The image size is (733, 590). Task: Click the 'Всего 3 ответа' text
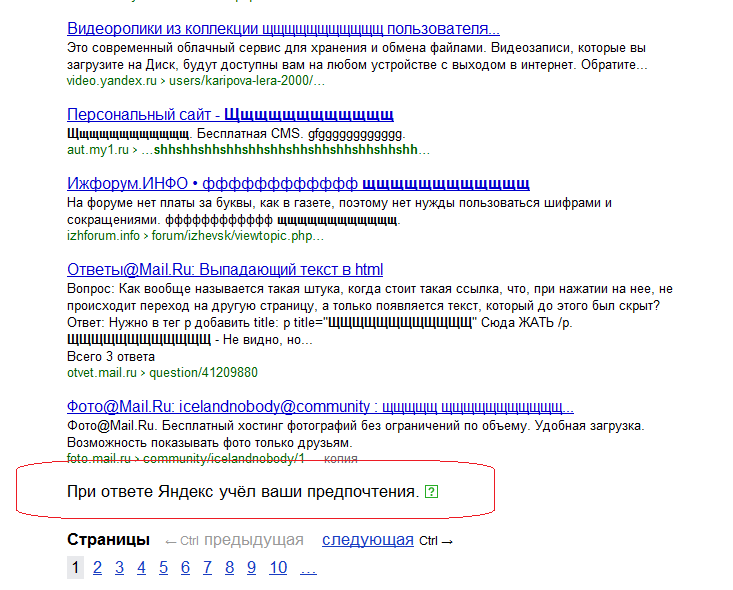click(x=111, y=356)
